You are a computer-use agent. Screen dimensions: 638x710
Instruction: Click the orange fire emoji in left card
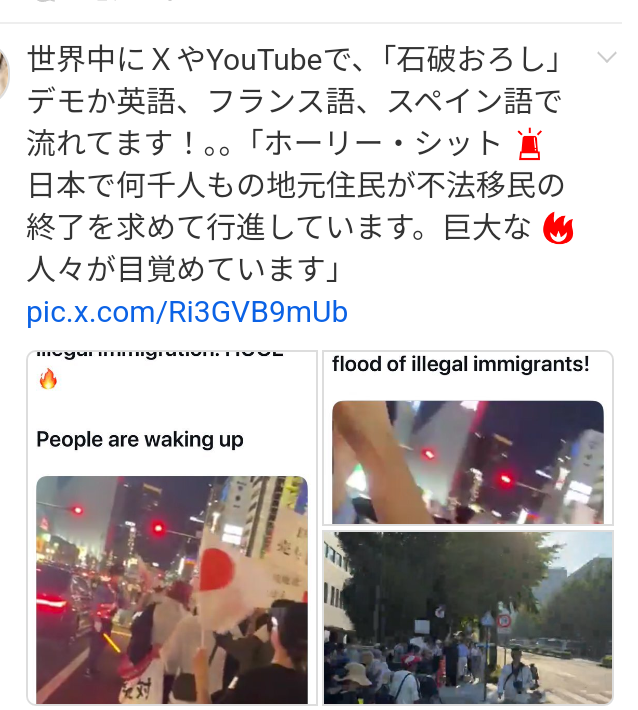tap(48, 379)
